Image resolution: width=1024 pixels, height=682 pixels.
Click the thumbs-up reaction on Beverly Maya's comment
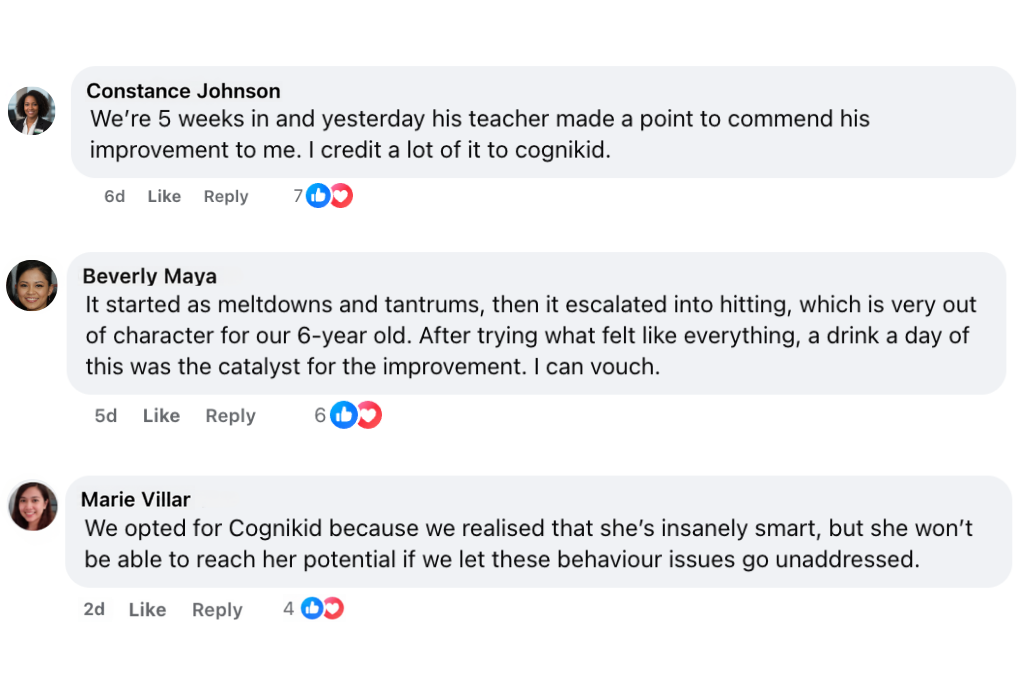[344, 415]
